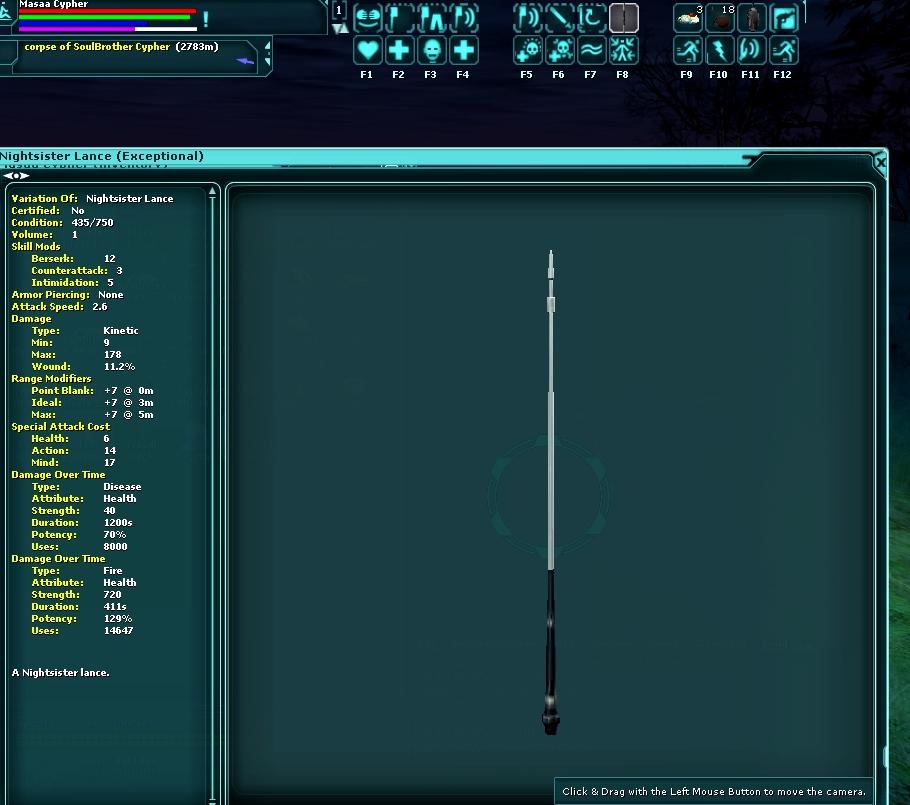Click the 'A Nightsister lance.' description text
Image resolution: width=910 pixels, height=805 pixels.
[60, 673]
